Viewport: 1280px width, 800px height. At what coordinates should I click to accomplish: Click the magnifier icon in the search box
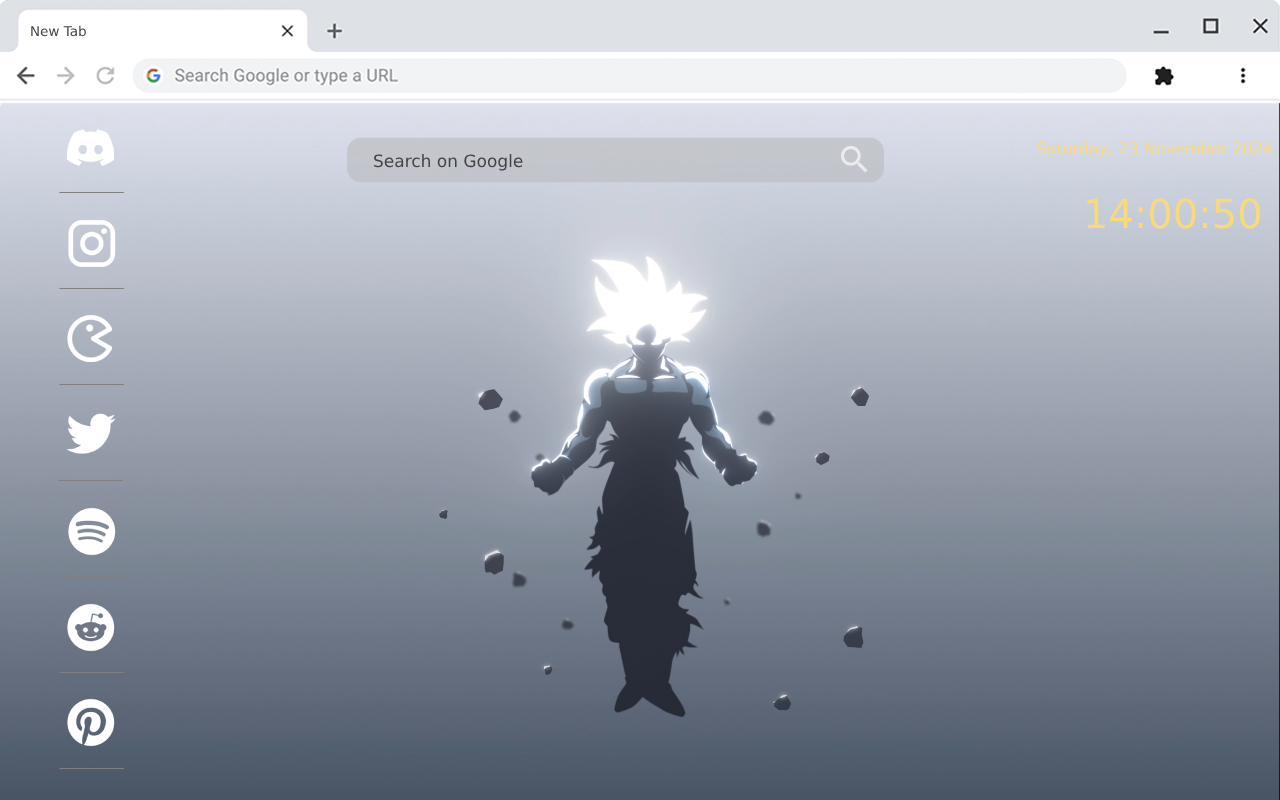(852, 159)
